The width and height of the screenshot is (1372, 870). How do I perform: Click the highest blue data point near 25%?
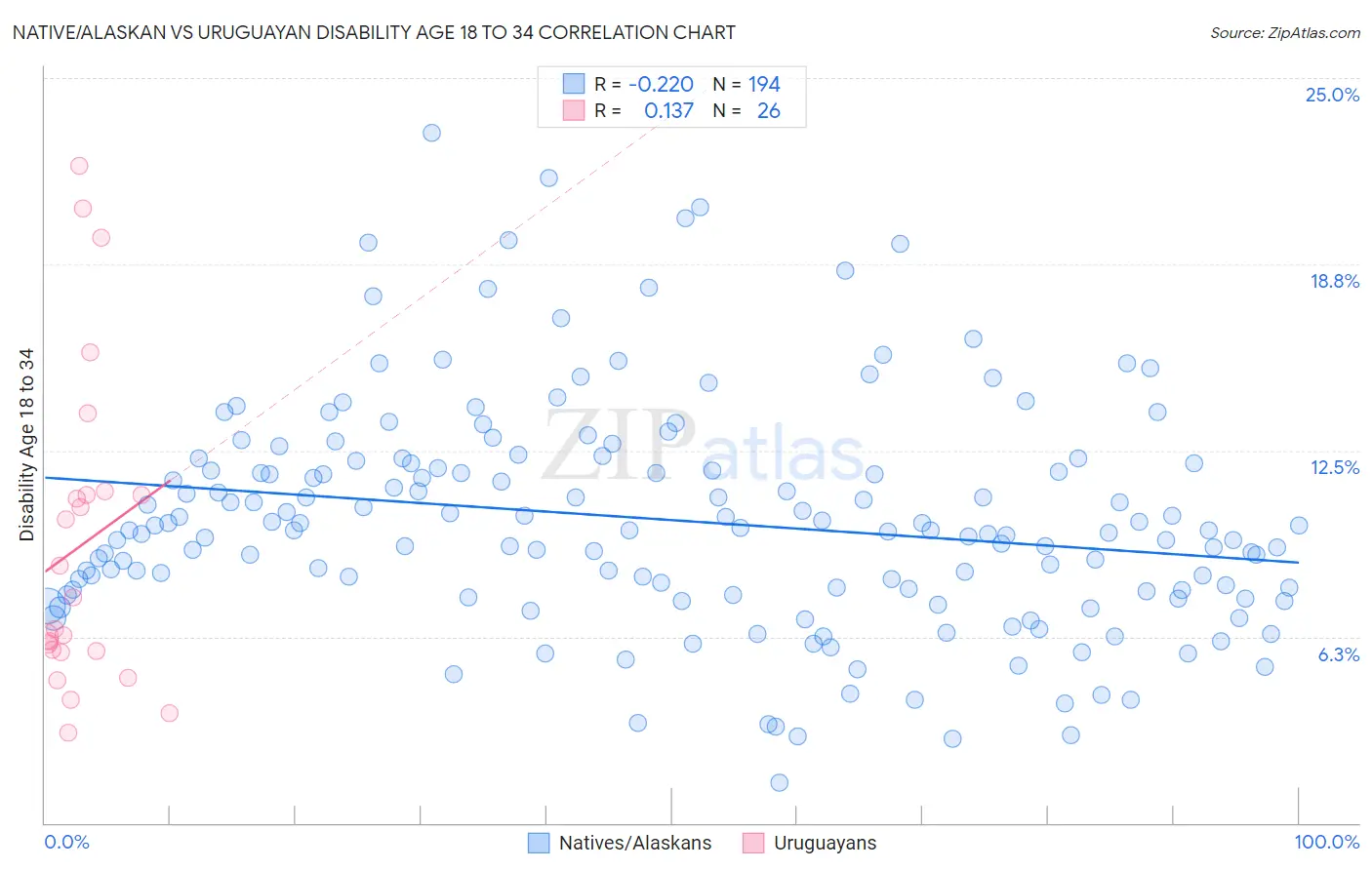431,133
